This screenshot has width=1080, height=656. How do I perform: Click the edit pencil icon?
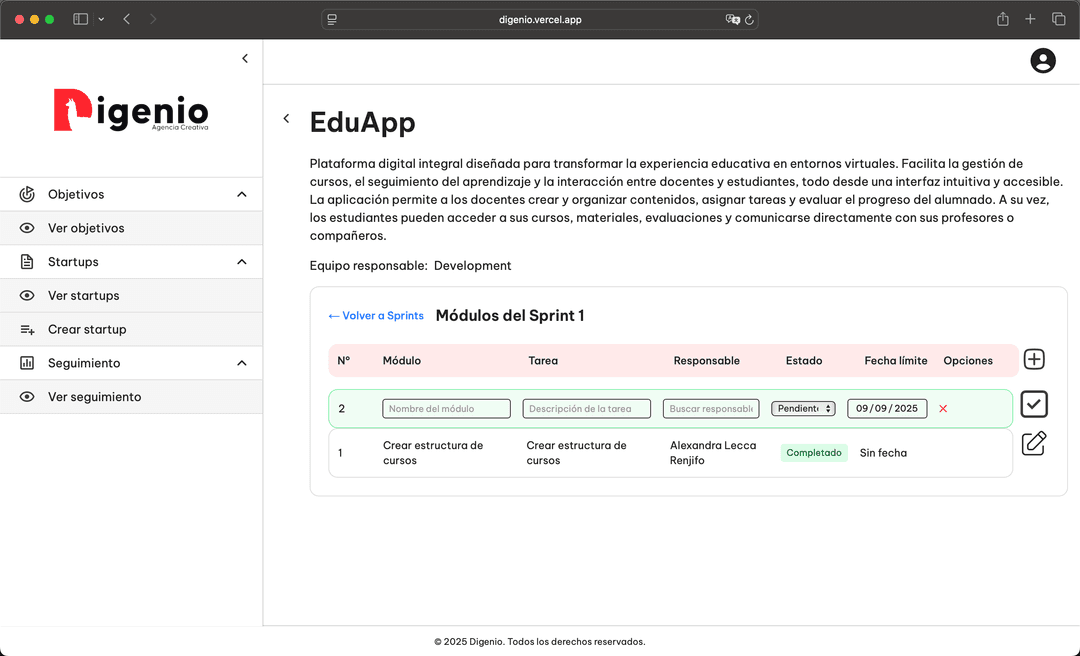point(1034,444)
